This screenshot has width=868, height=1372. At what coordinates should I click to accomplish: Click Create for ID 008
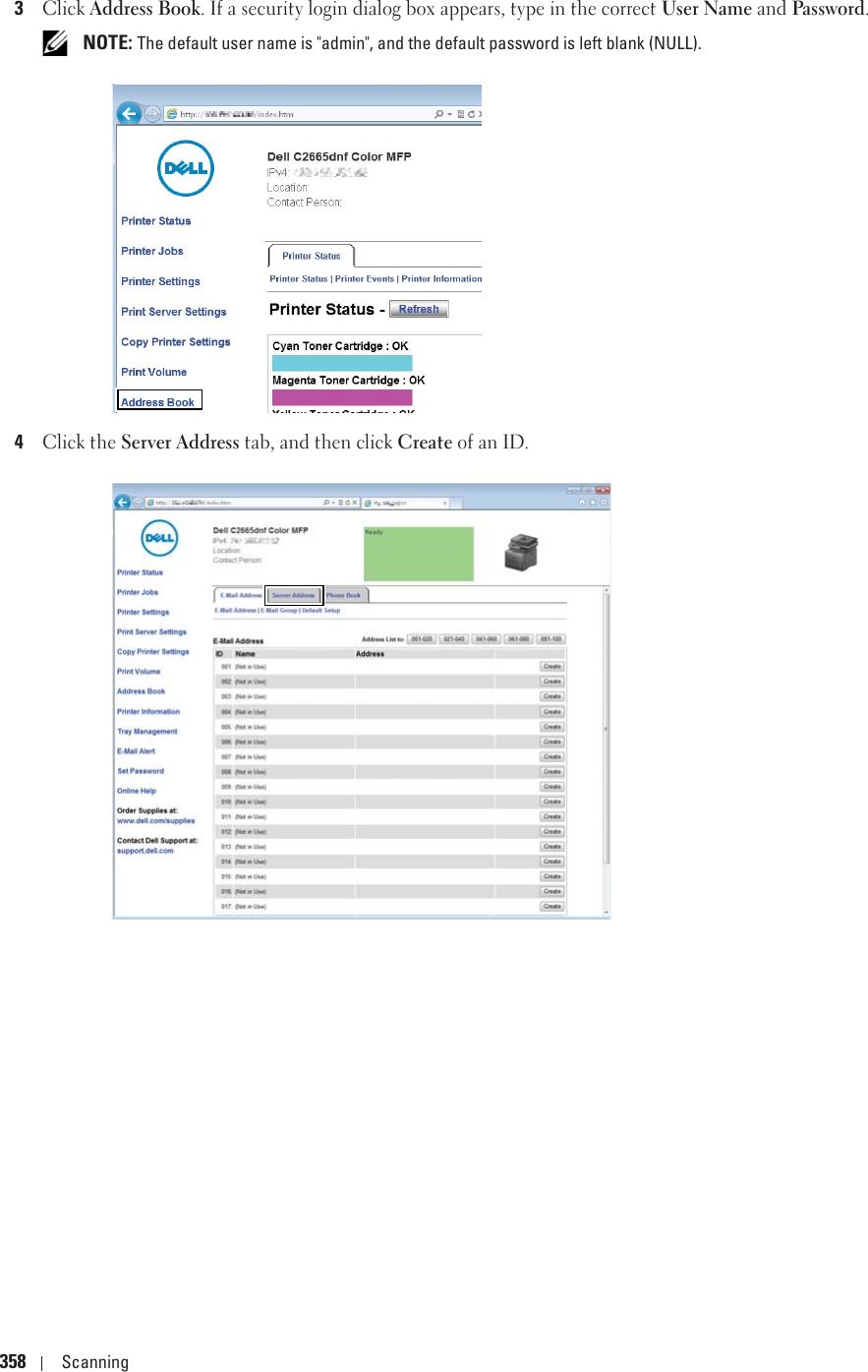[552, 772]
